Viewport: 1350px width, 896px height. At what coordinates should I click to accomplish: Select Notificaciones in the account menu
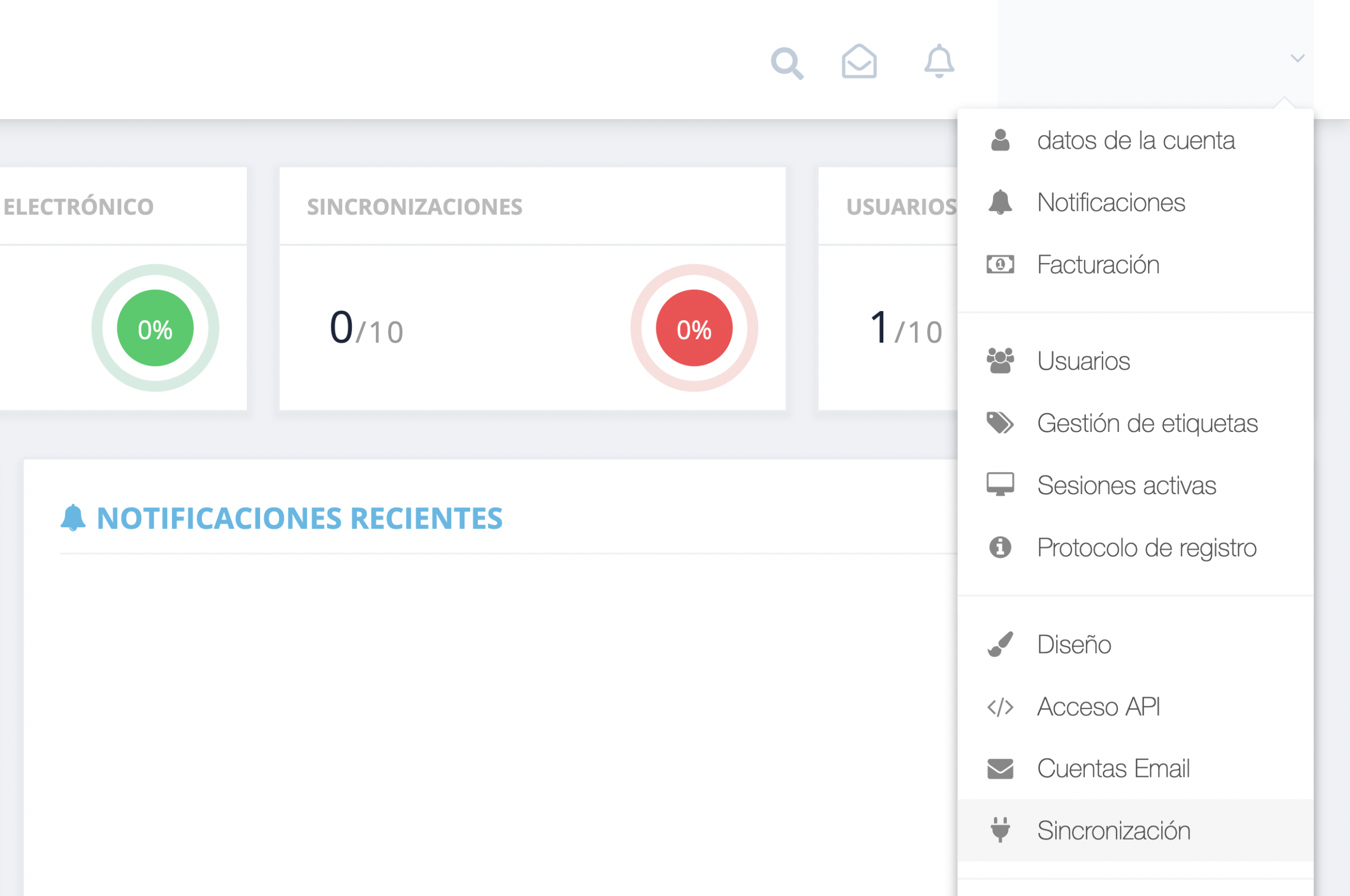1135,203
